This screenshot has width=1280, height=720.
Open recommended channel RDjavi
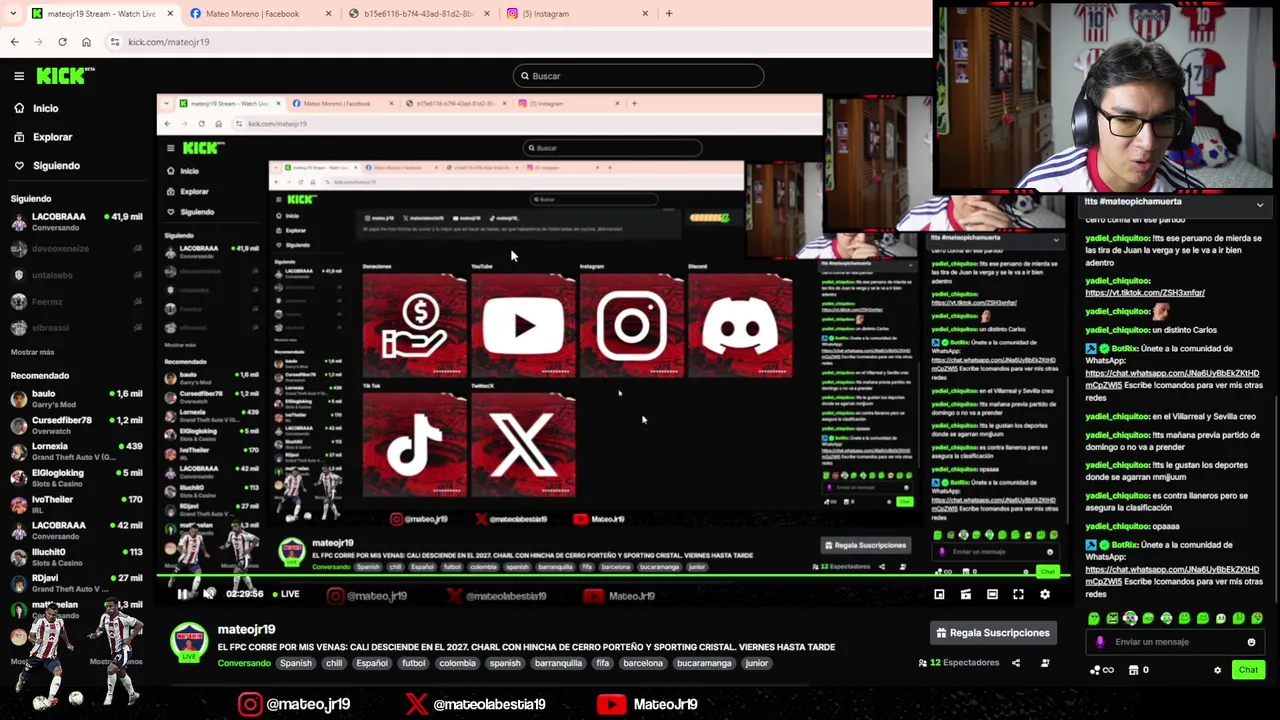[76, 582]
